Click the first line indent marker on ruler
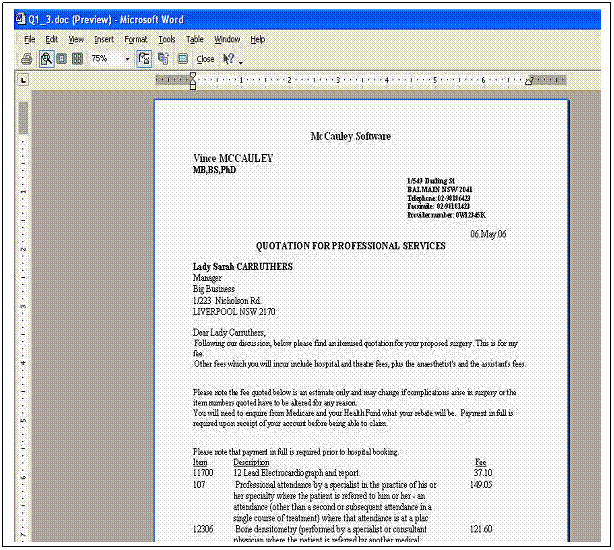Screen dimensions: 614x550 point(193,76)
